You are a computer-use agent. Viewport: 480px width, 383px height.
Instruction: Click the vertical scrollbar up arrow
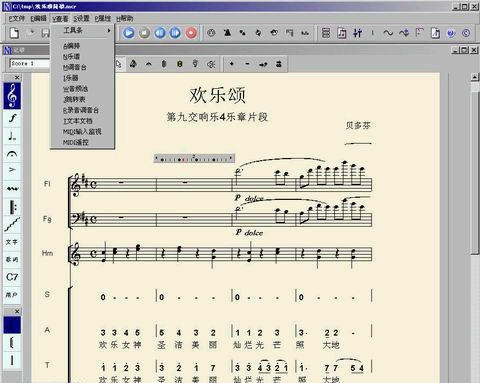click(x=475, y=77)
